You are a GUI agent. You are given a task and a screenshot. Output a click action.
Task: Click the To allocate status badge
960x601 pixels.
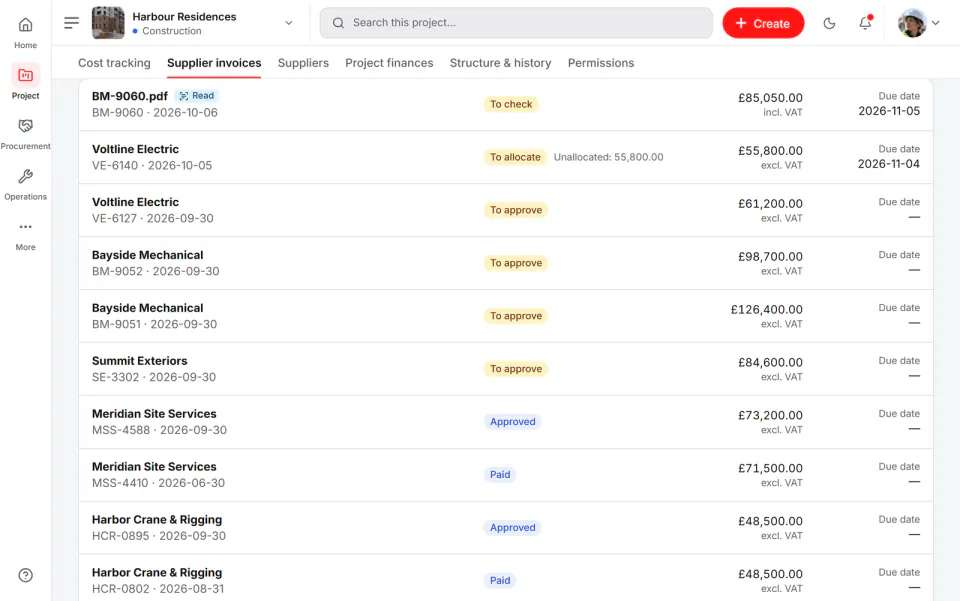tap(515, 157)
